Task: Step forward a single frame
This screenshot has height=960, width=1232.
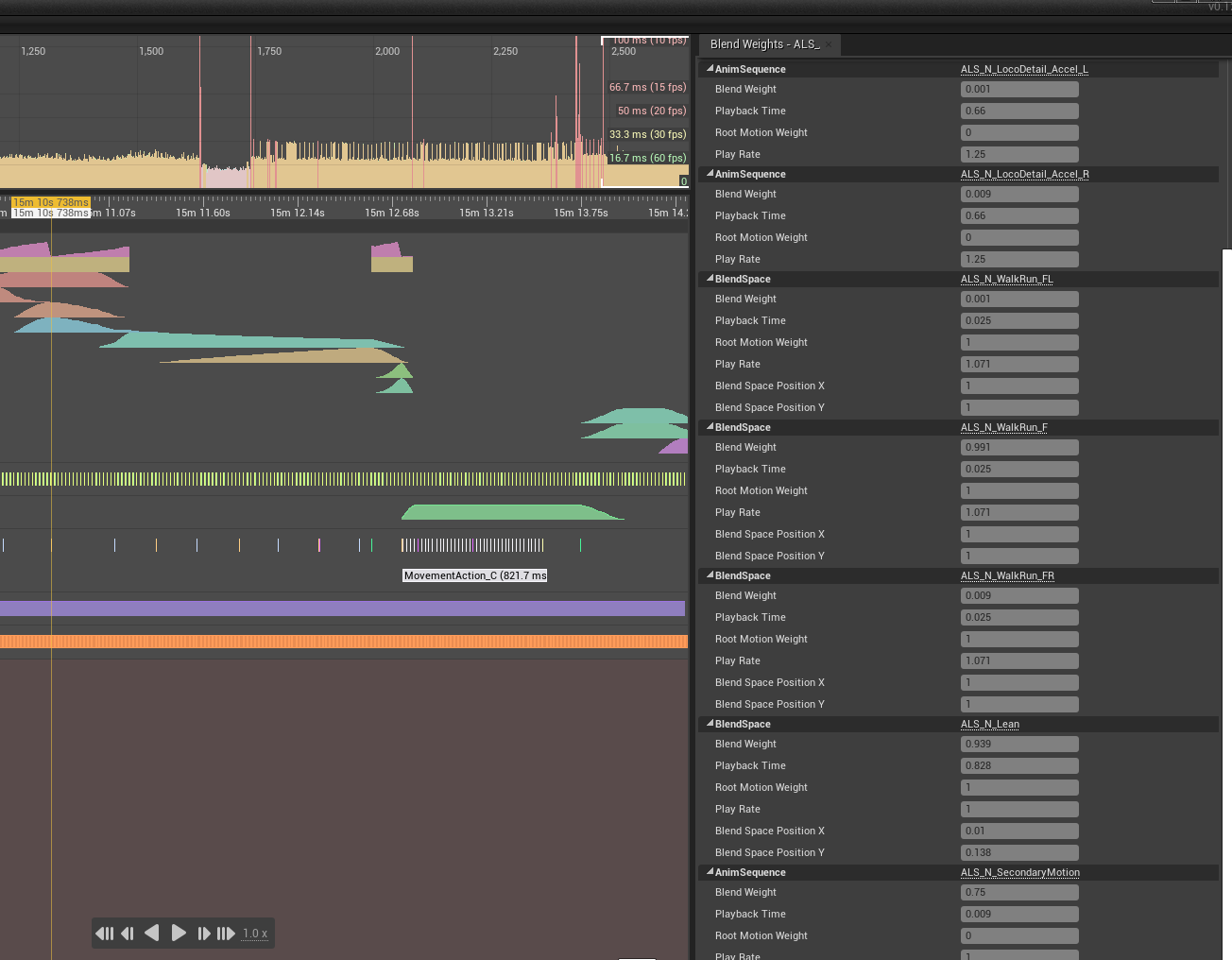Action: 204,933
